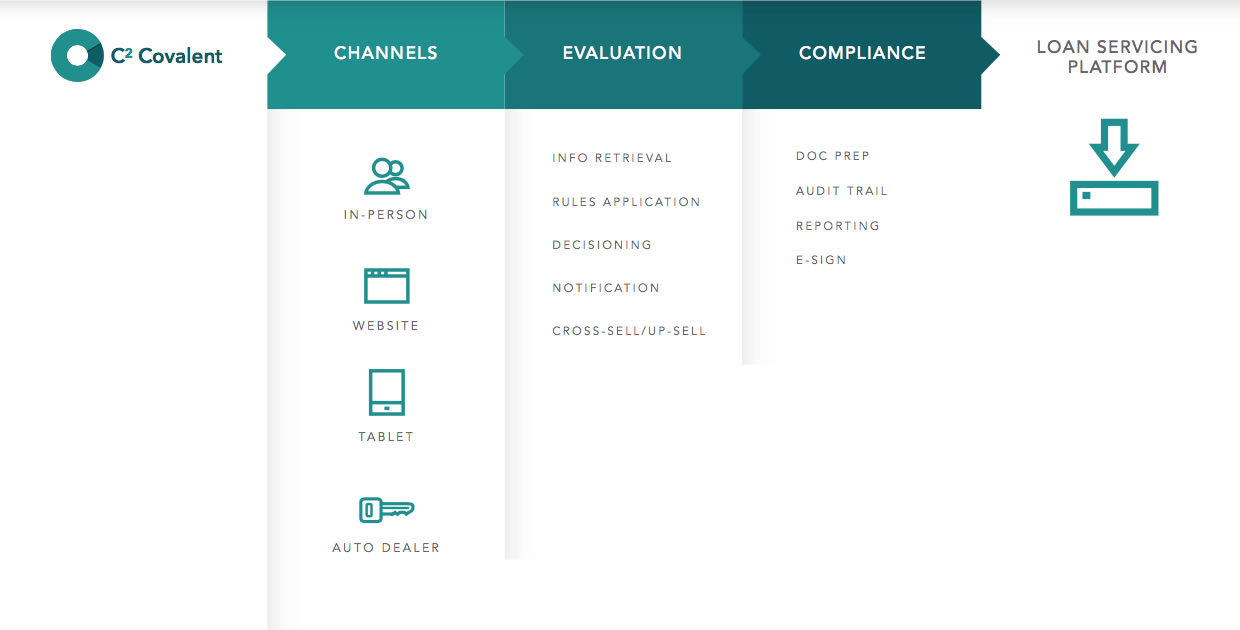Switch to the Evaluation section header
The image size is (1240, 630).
[x=623, y=53]
